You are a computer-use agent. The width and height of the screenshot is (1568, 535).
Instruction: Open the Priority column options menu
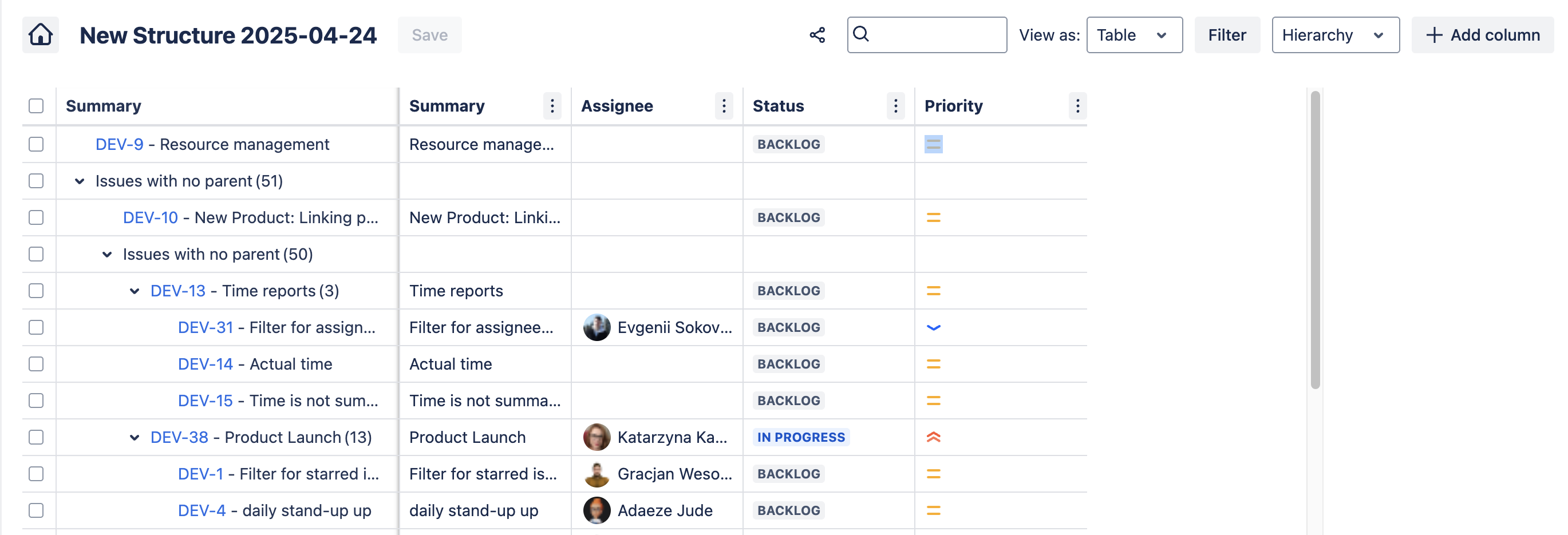(1077, 106)
